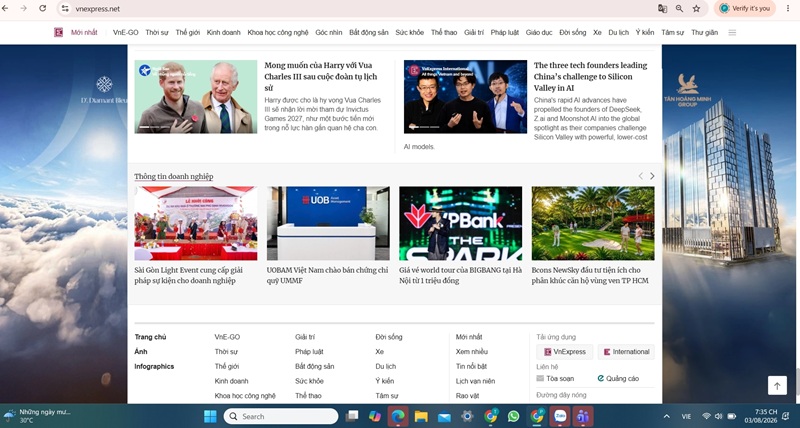The width and height of the screenshot is (800, 428).
Task: Click the AI tech founders thumbnail
Action: point(465,97)
